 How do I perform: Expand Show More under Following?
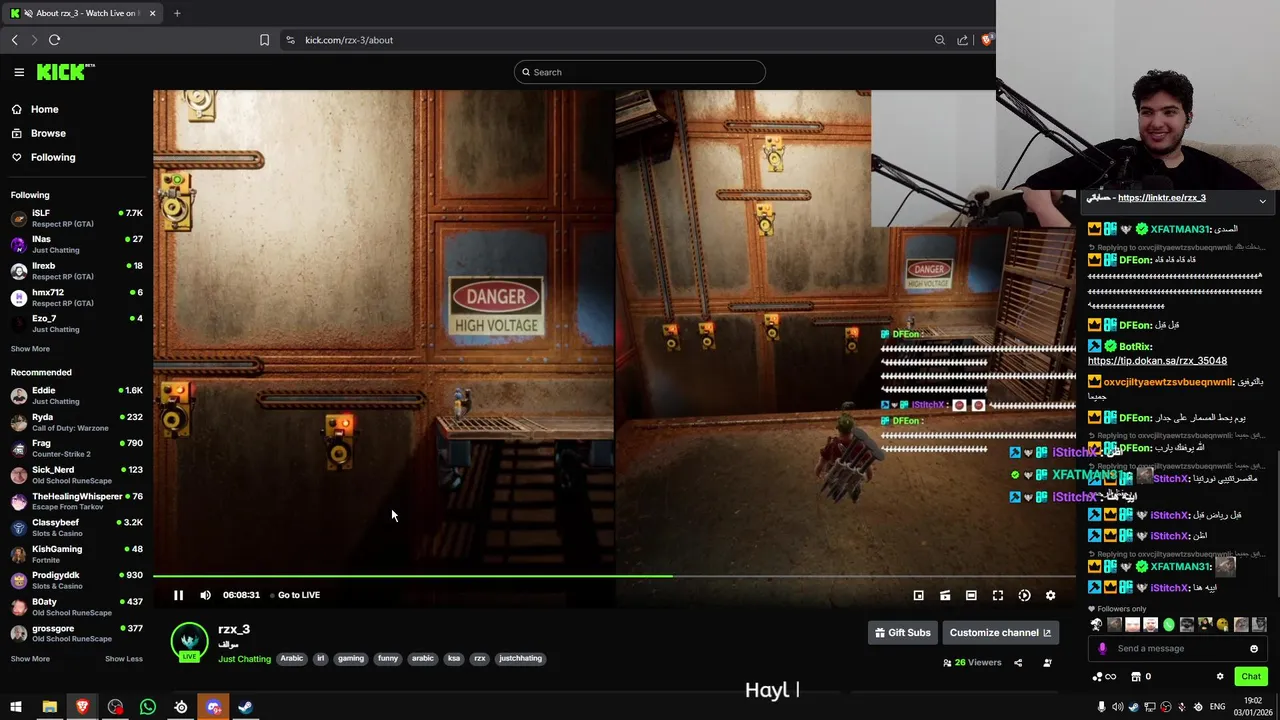[30, 349]
